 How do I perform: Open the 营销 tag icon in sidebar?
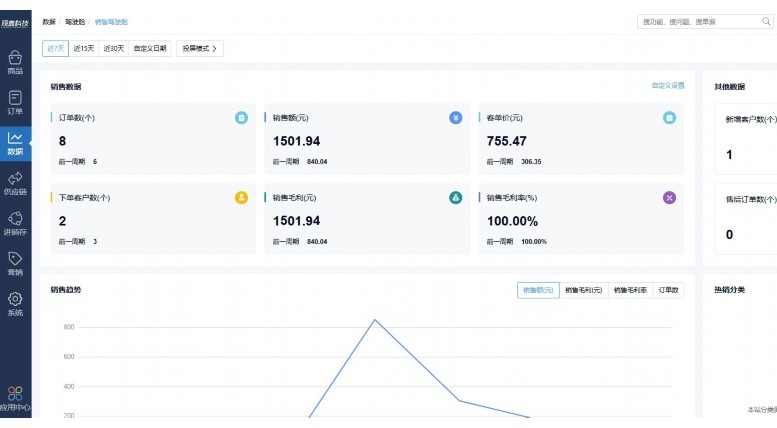pos(15,263)
